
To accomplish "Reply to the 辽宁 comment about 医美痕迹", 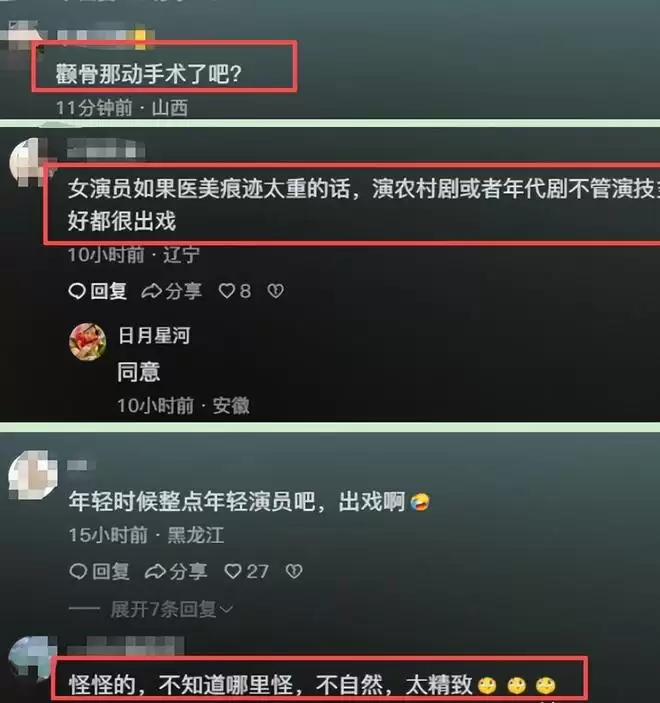I will tap(98, 291).
